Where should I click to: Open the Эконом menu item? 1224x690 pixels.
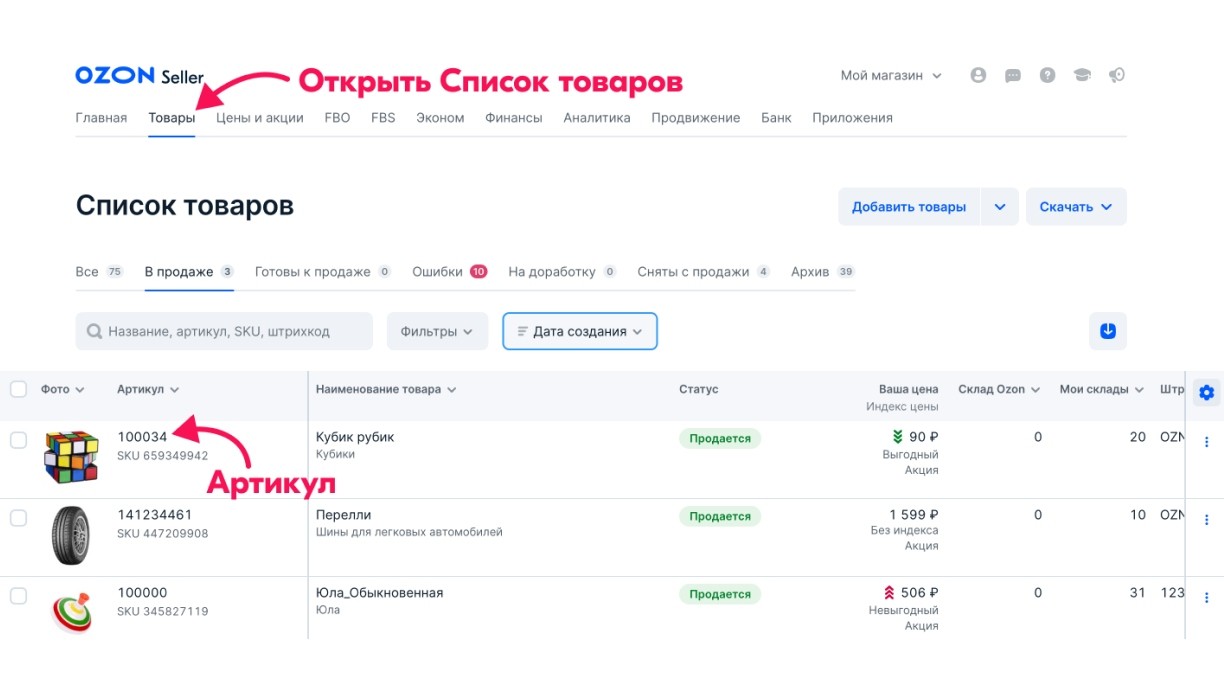point(440,118)
